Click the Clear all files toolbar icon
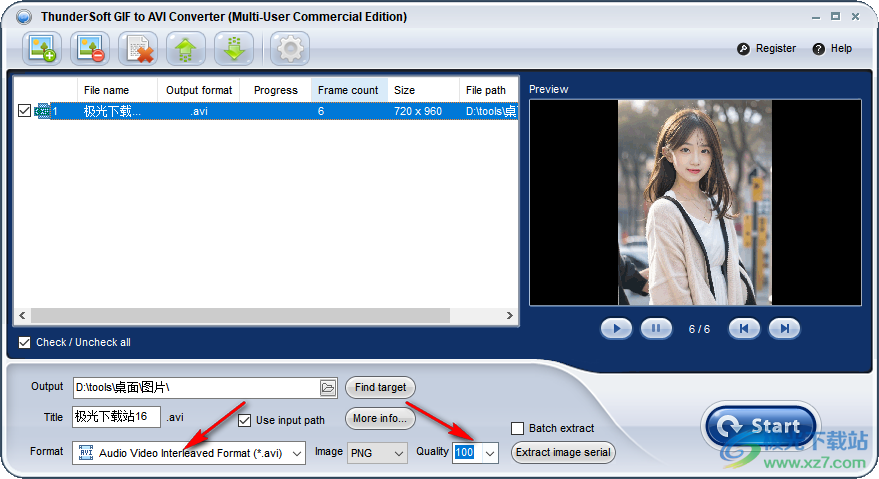879x479 pixels. pos(138,49)
